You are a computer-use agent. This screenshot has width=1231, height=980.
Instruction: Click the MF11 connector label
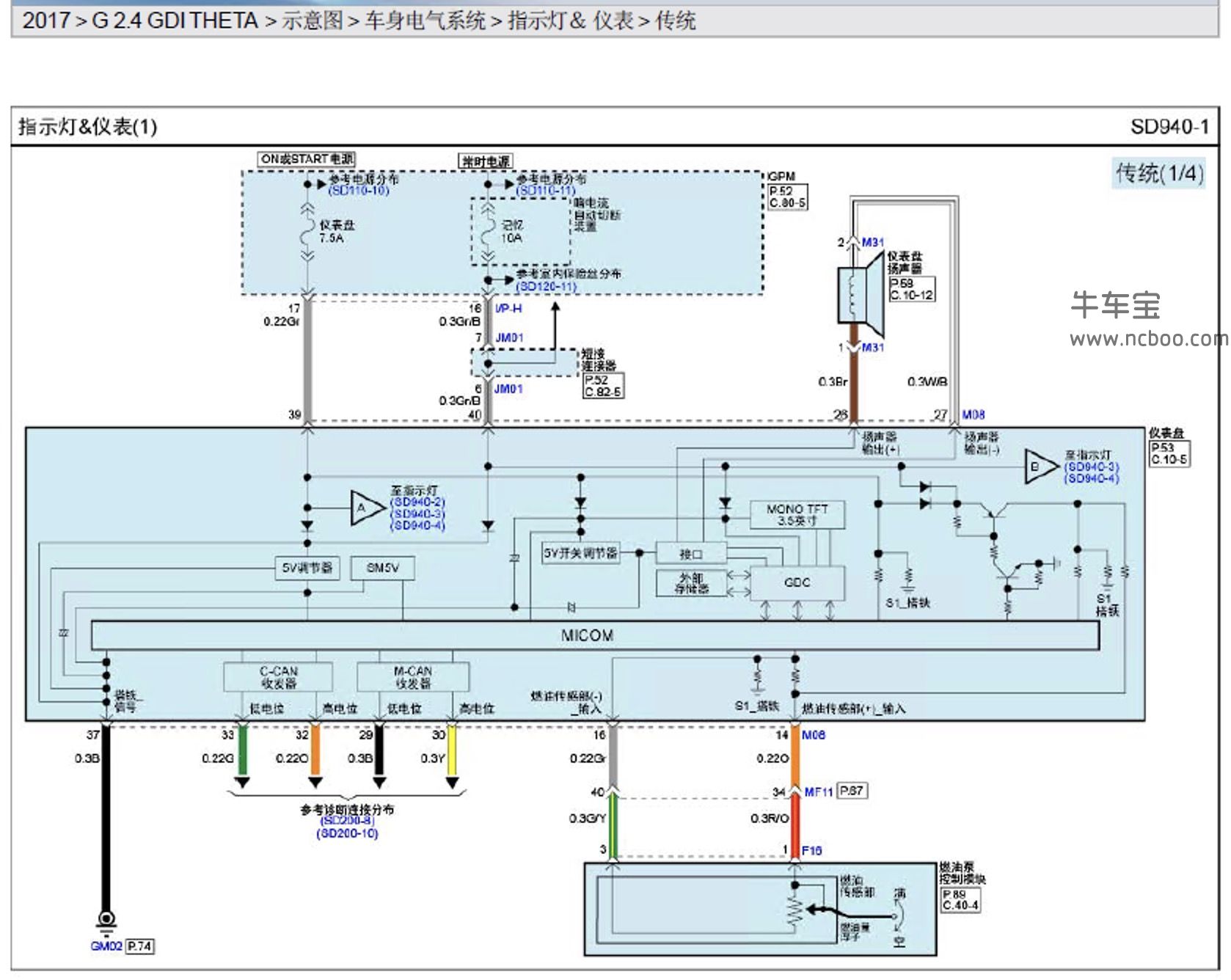pyautogui.click(x=819, y=792)
